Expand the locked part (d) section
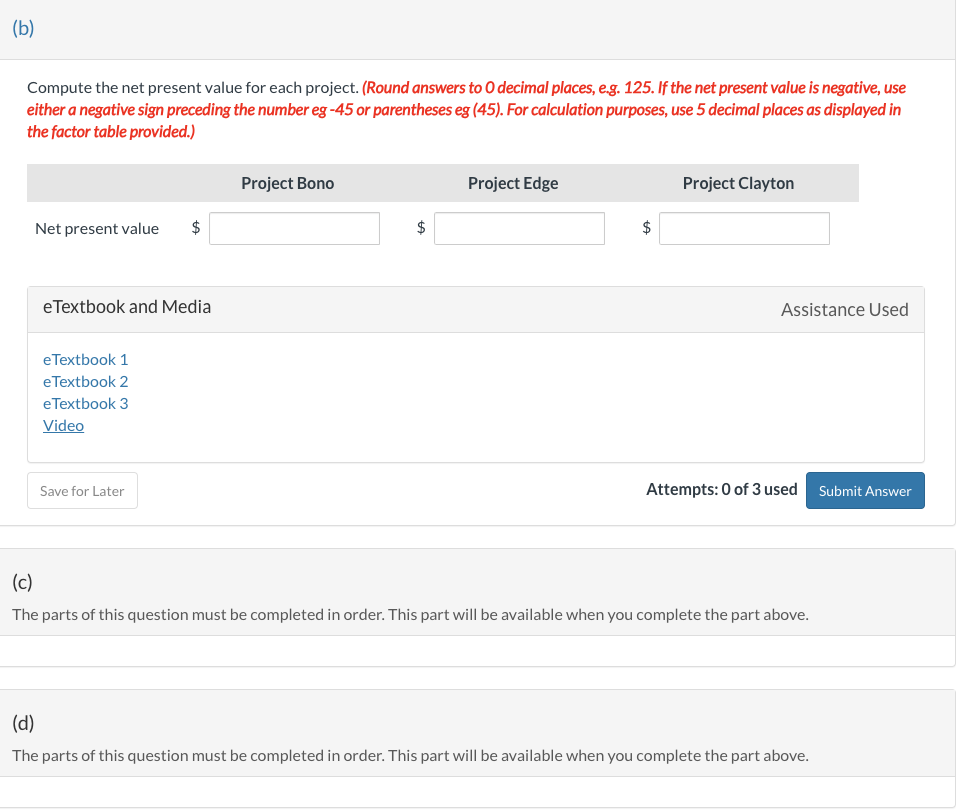Viewport: 956px width, 812px height. point(24,723)
